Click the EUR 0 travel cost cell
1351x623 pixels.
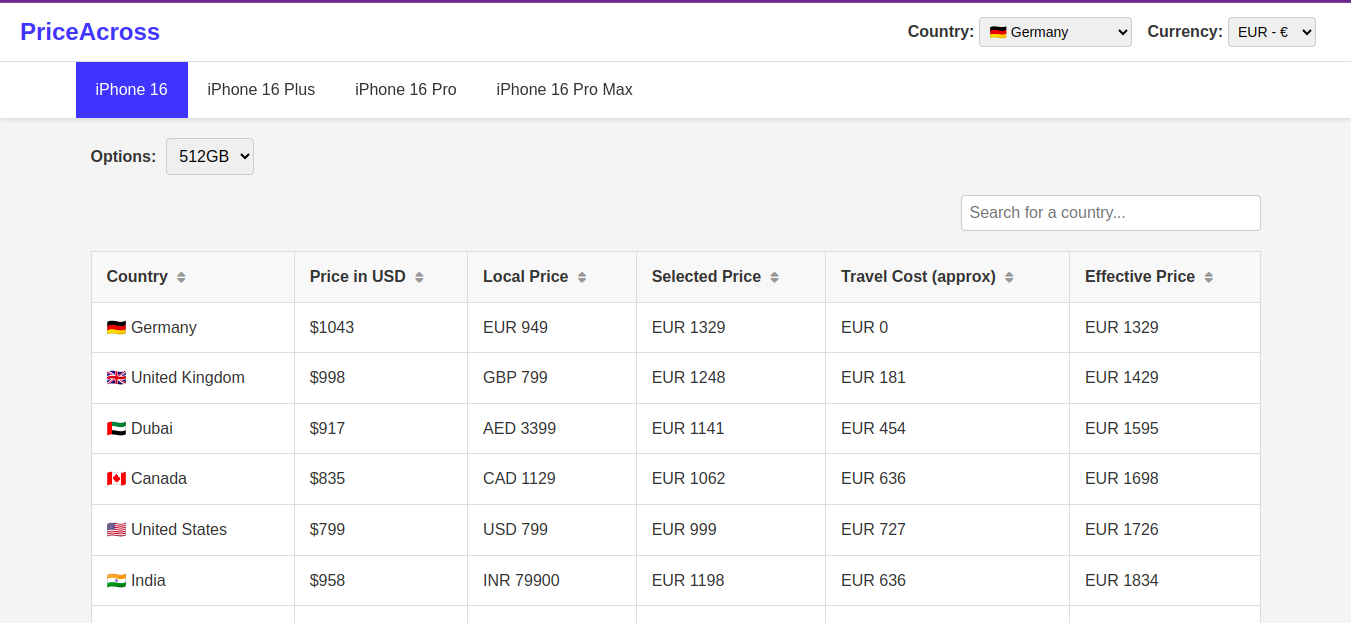click(x=948, y=328)
